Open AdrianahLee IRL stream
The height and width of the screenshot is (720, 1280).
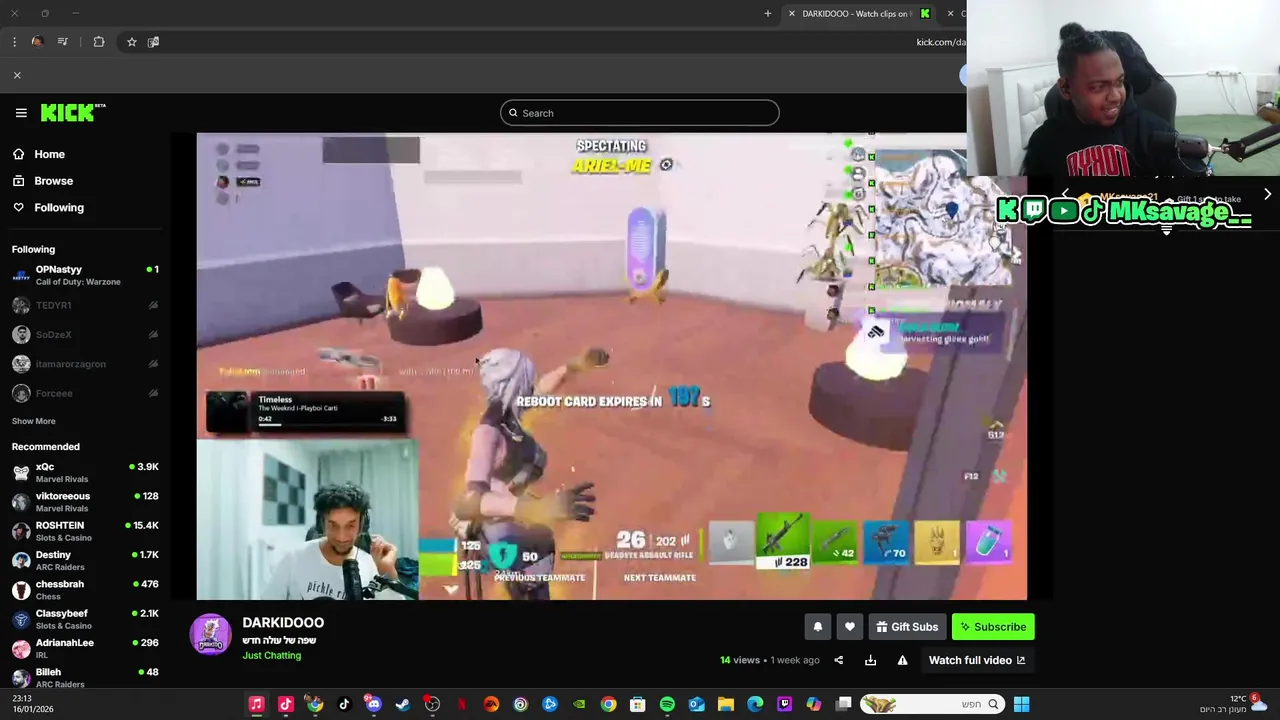click(x=85, y=648)
